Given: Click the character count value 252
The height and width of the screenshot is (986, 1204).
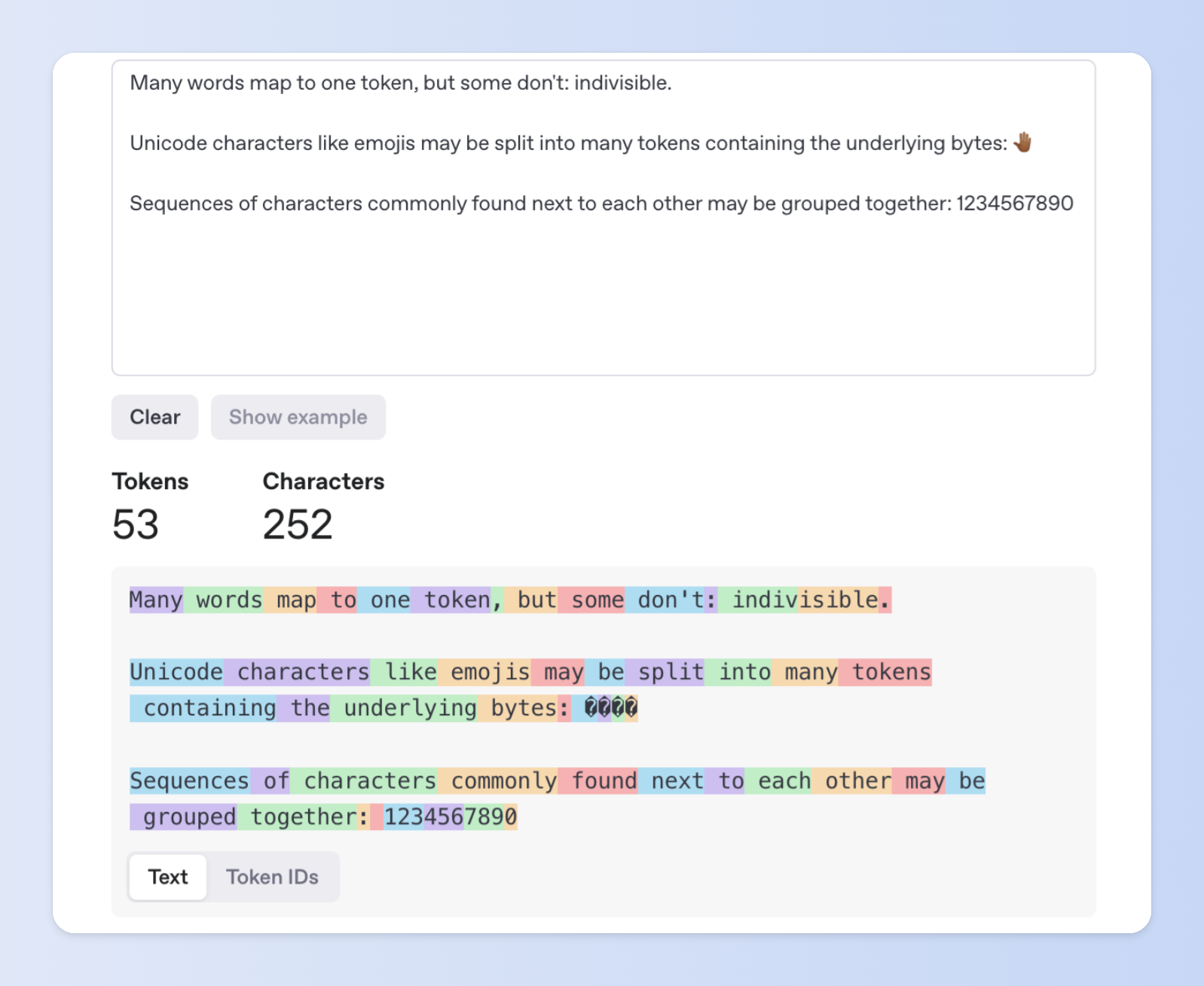Looking at the screenshot, I should (298, 525).
